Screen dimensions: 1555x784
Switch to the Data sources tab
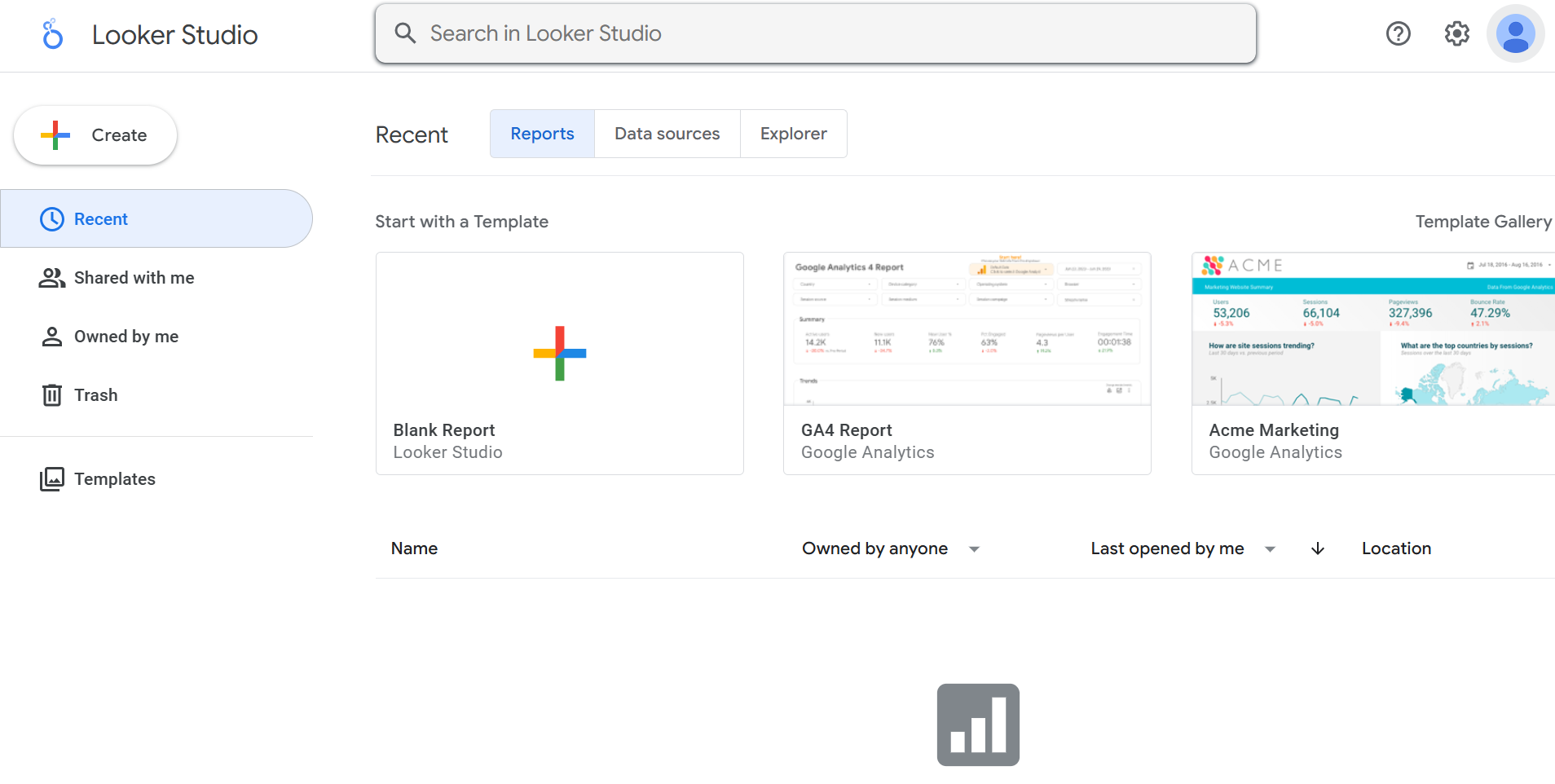click(x=667, y=133)
